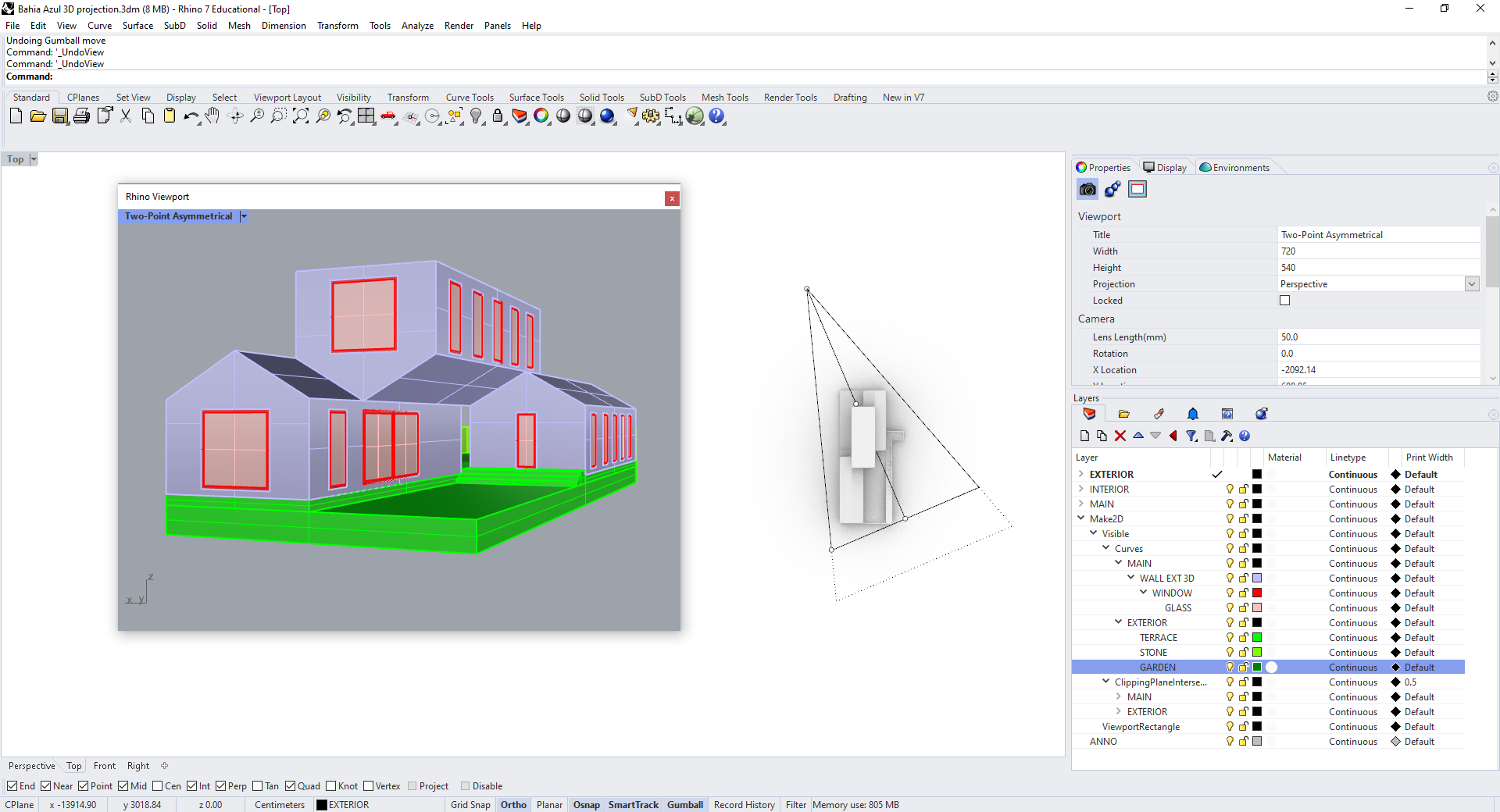
Task: Check the Locked viewport checkbox
Action: 1285,301
